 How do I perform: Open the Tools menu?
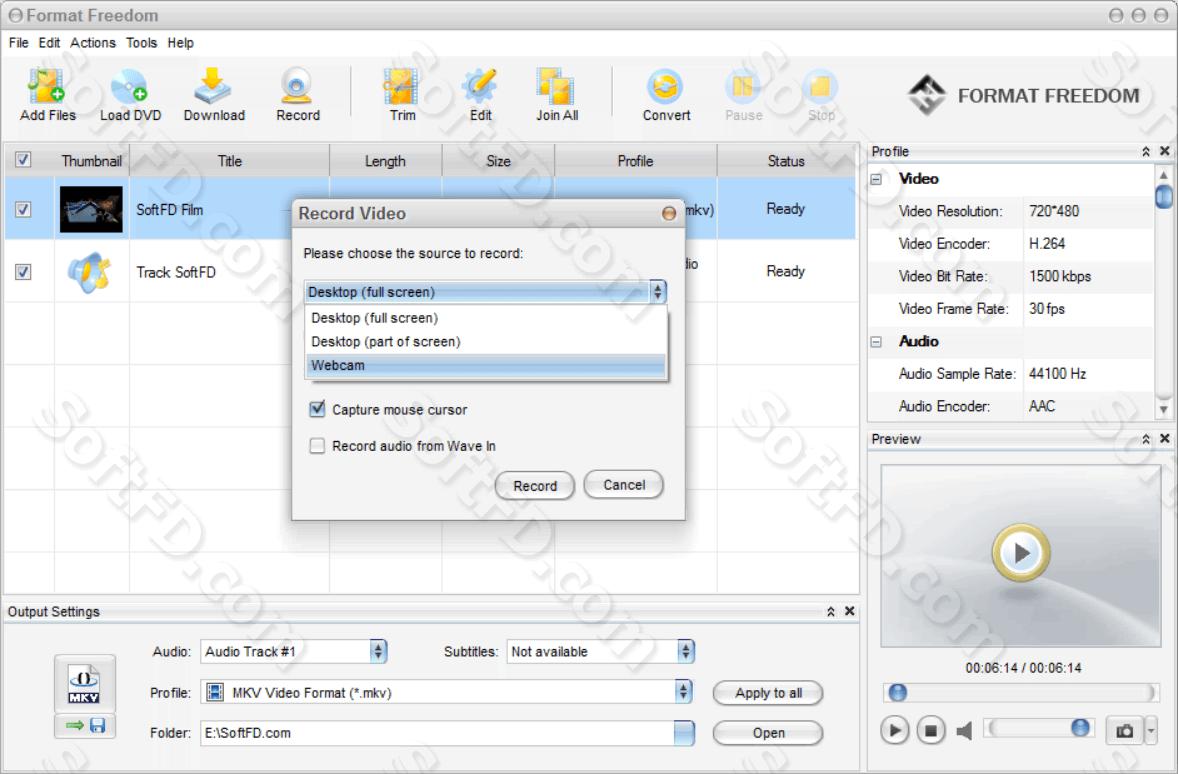(x=141, y=43)
